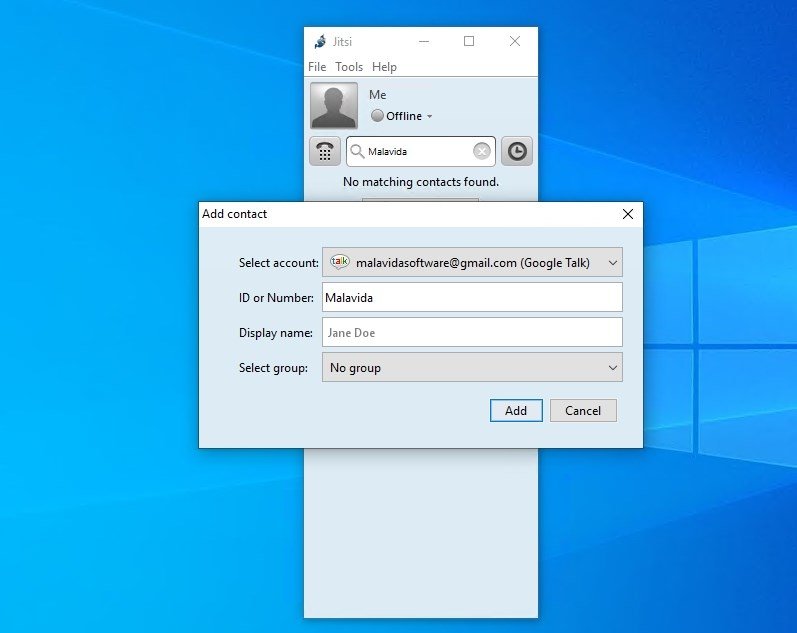Expand the Select group dropdown
The height and width of the screenshot is (633, 797).
point(472,368)
